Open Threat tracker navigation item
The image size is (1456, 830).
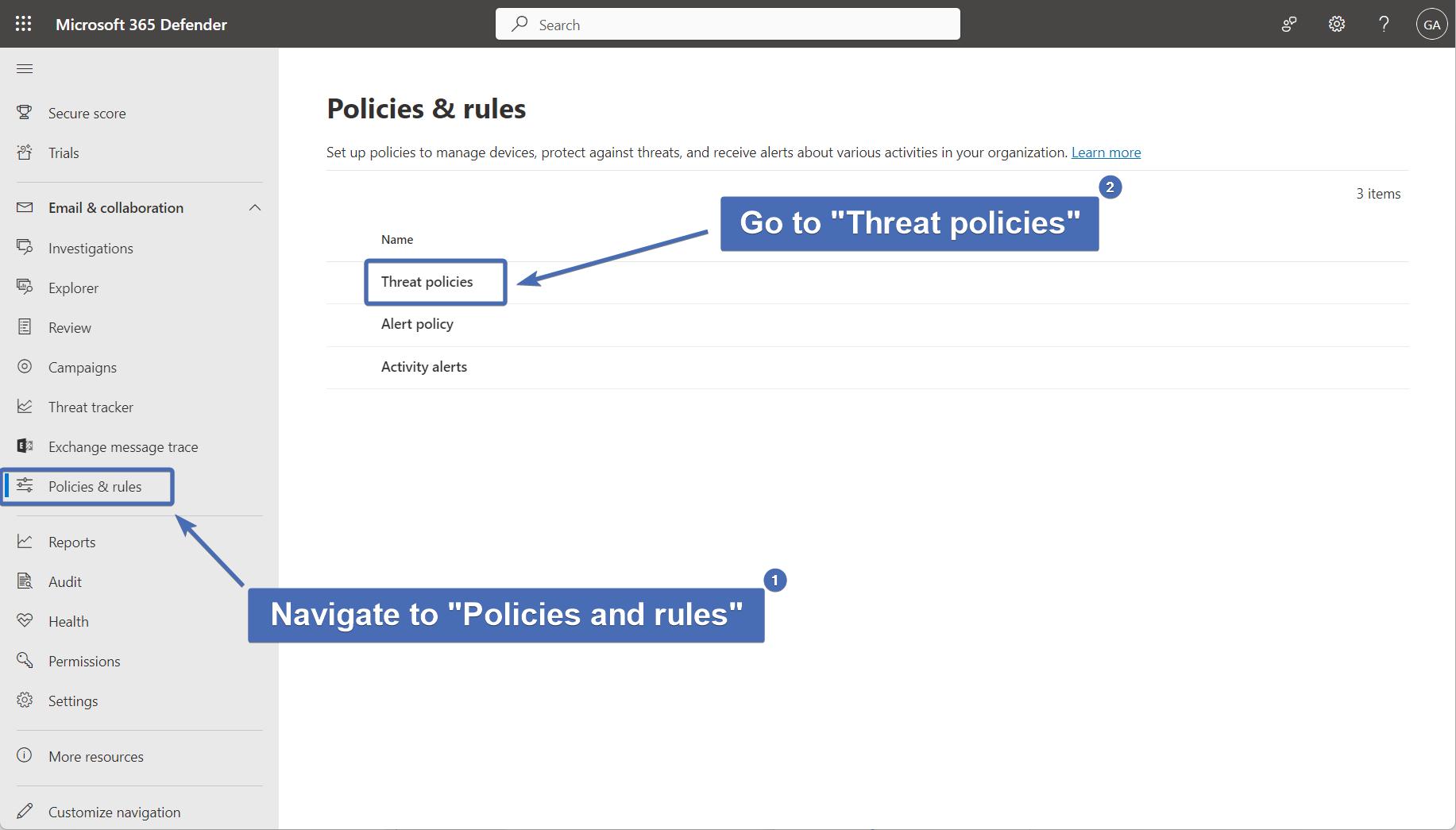[91, 407]
